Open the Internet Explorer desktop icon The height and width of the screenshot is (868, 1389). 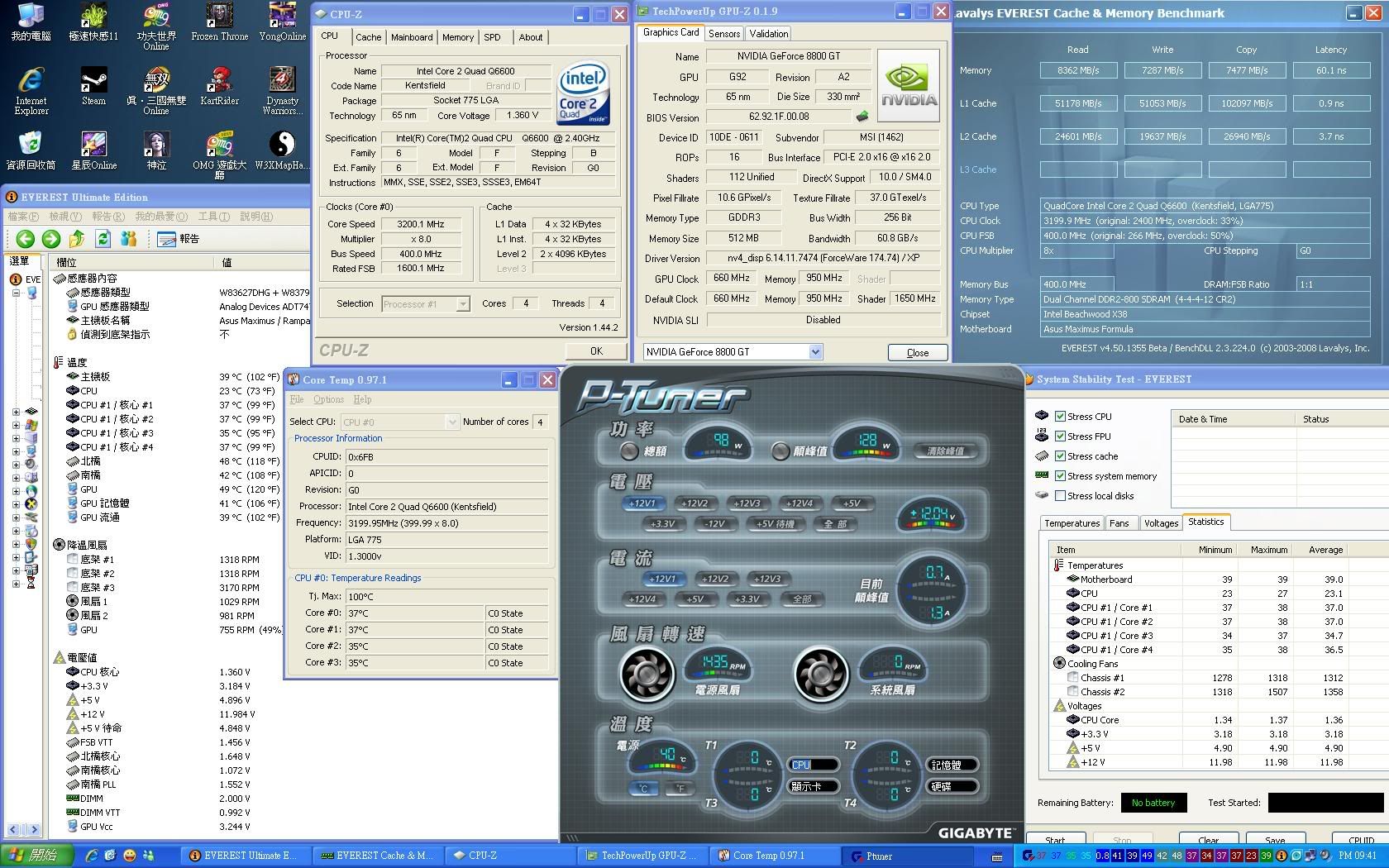tap(31, 91)
